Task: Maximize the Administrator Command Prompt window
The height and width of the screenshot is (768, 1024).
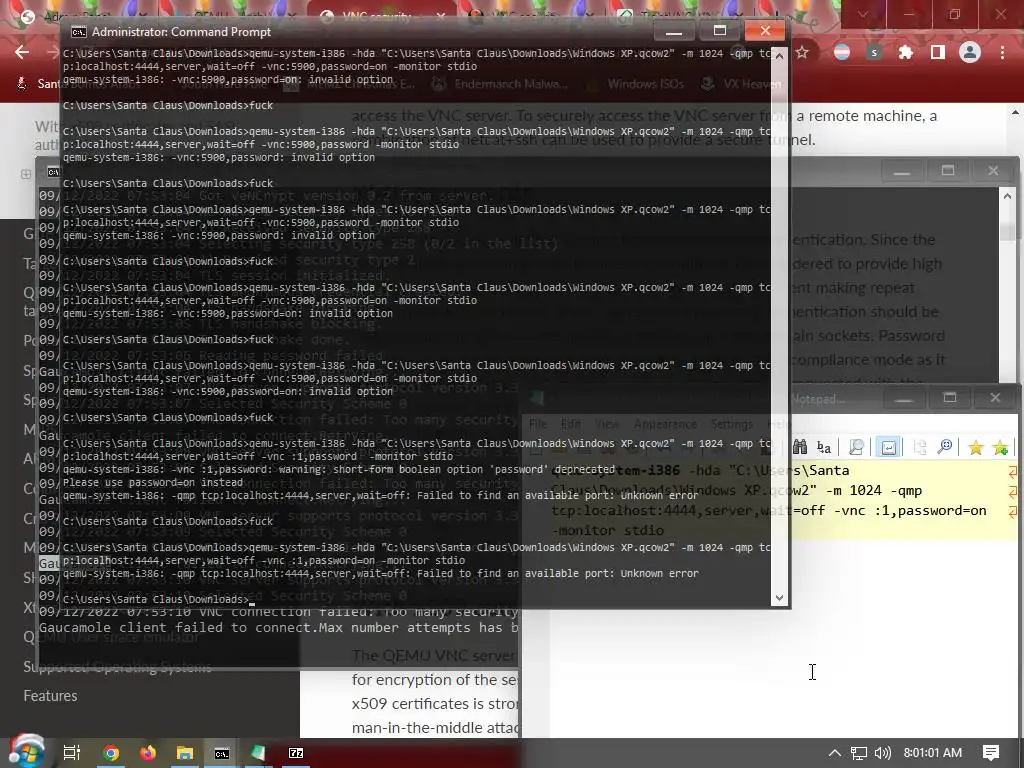Action: [720, 30]
